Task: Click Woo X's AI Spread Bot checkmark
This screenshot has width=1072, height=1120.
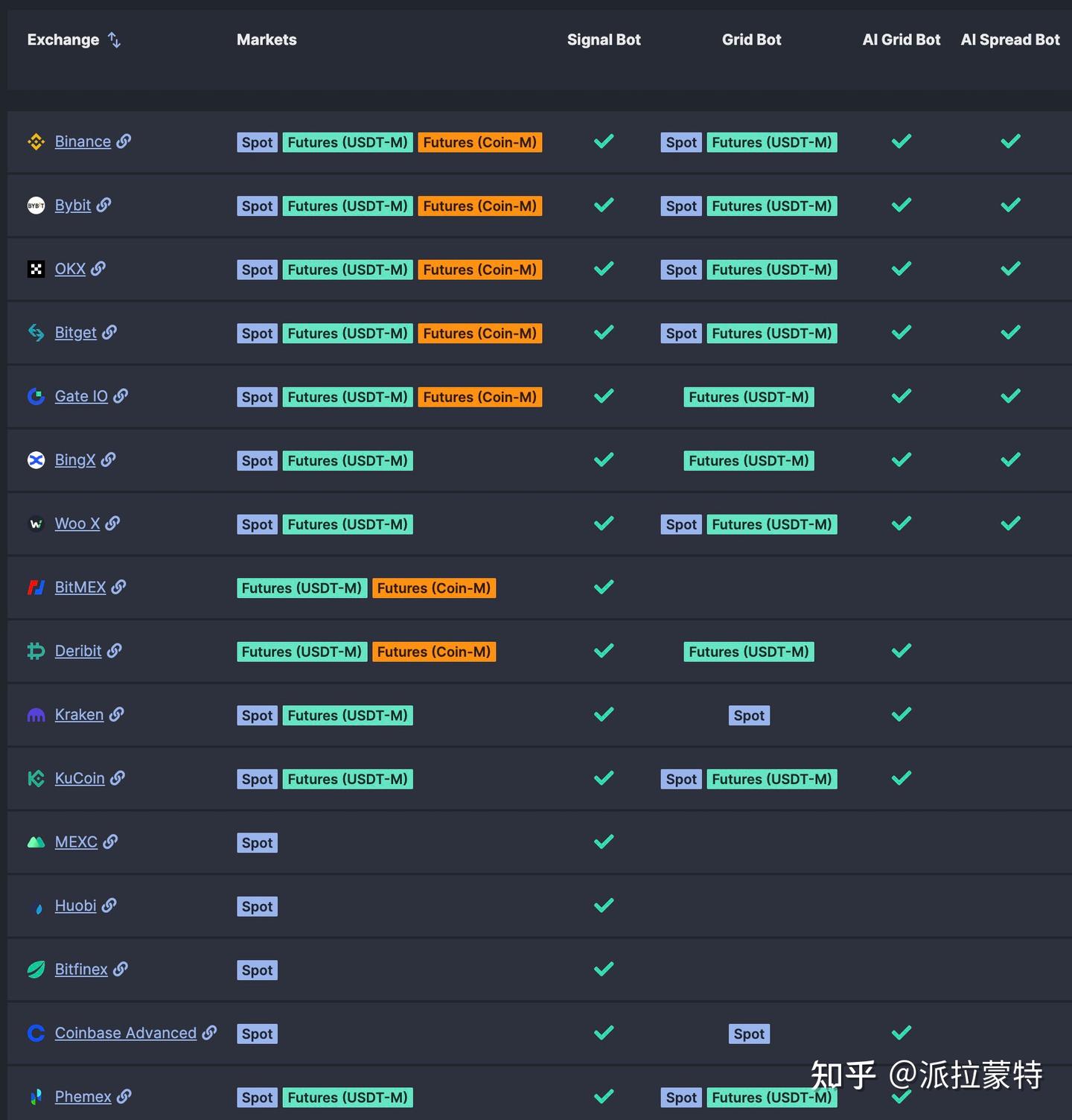Action: tap(1010, 524)
